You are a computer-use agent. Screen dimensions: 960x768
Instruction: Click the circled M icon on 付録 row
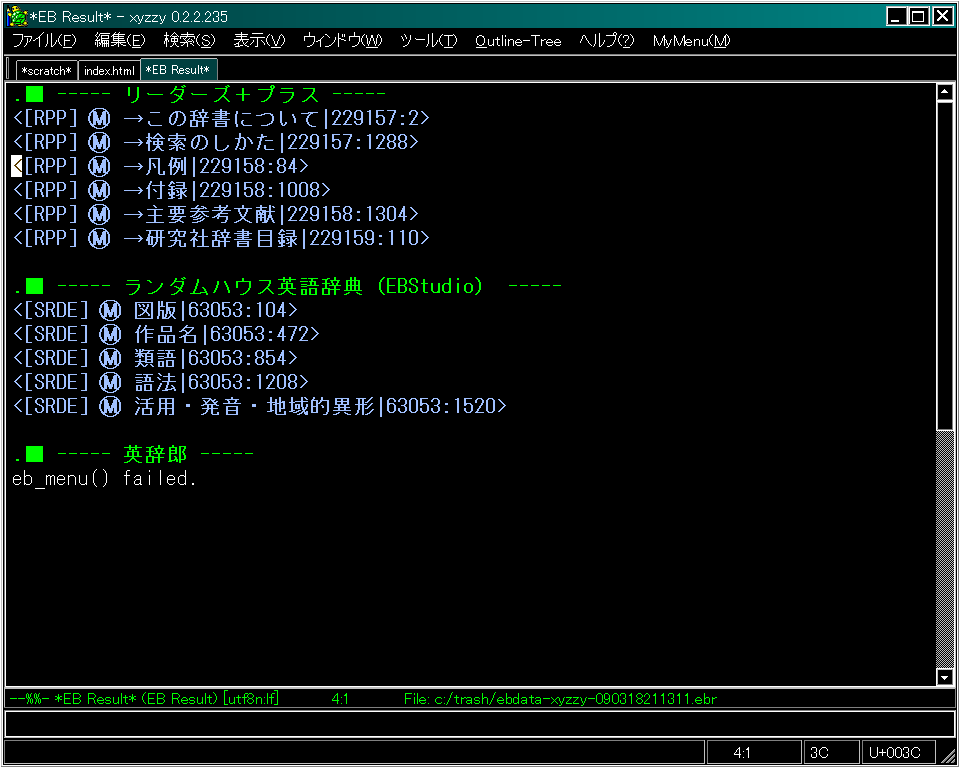point(99,190)
